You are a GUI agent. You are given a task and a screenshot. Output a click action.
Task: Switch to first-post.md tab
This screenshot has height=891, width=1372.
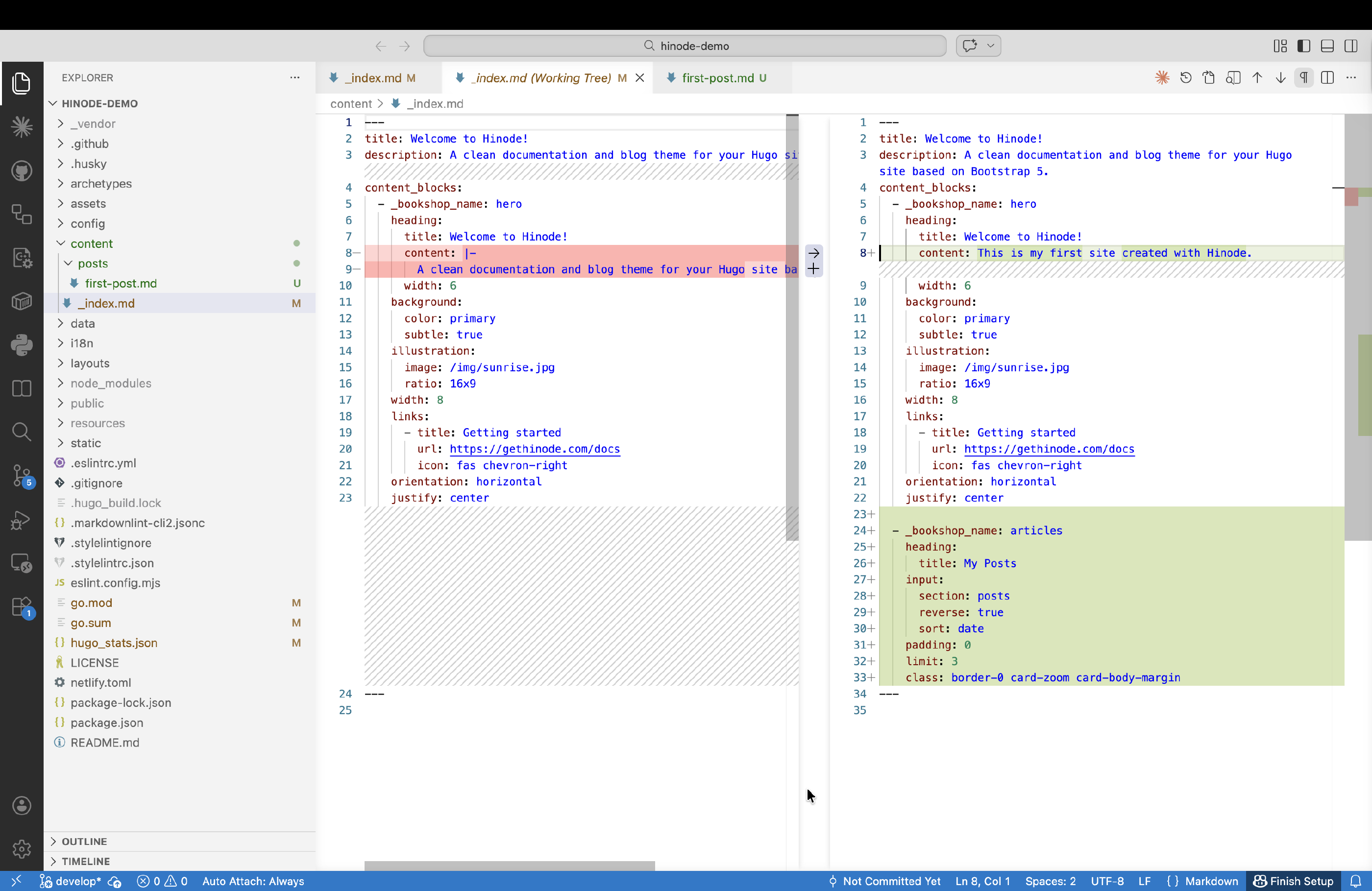point(717,78)
